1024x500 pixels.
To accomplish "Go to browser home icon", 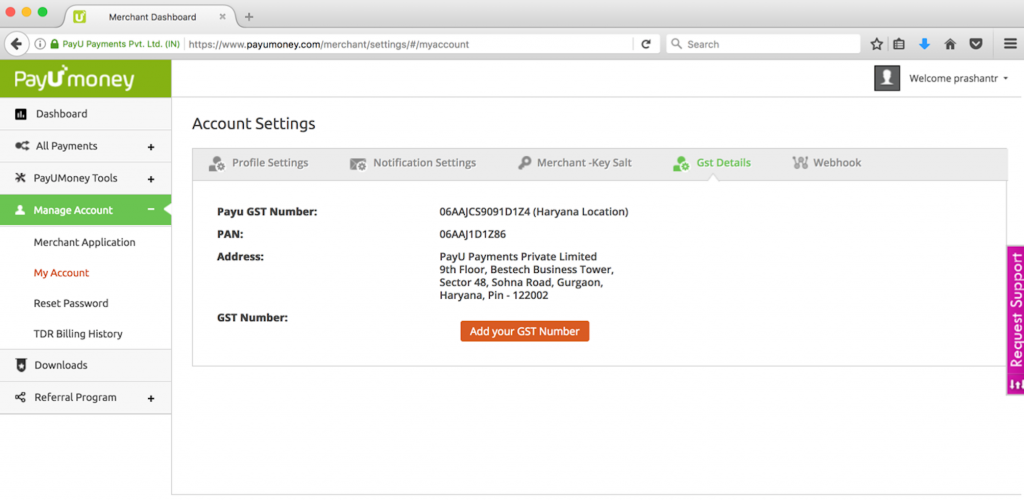I will click(950, 44).
